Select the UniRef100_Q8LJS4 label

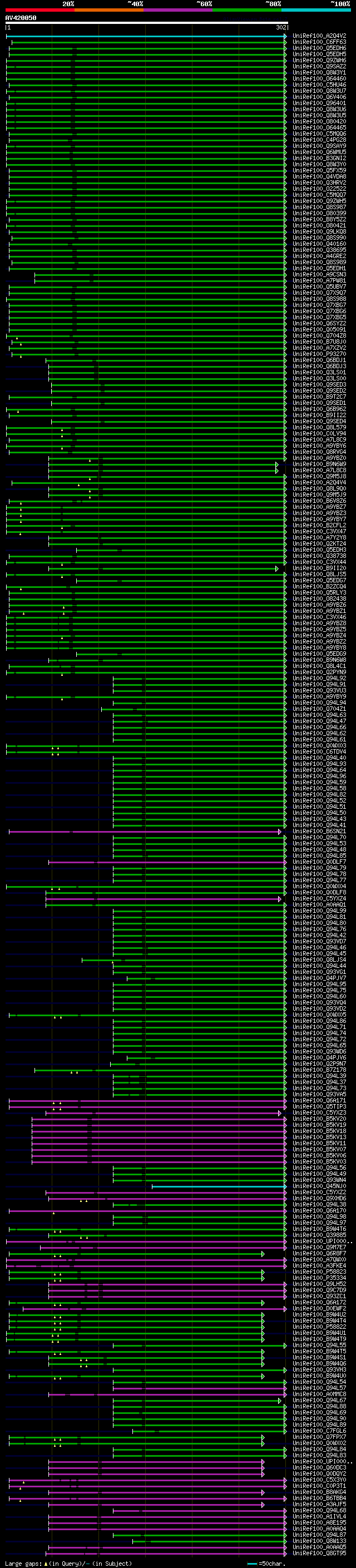pos(319,960)
